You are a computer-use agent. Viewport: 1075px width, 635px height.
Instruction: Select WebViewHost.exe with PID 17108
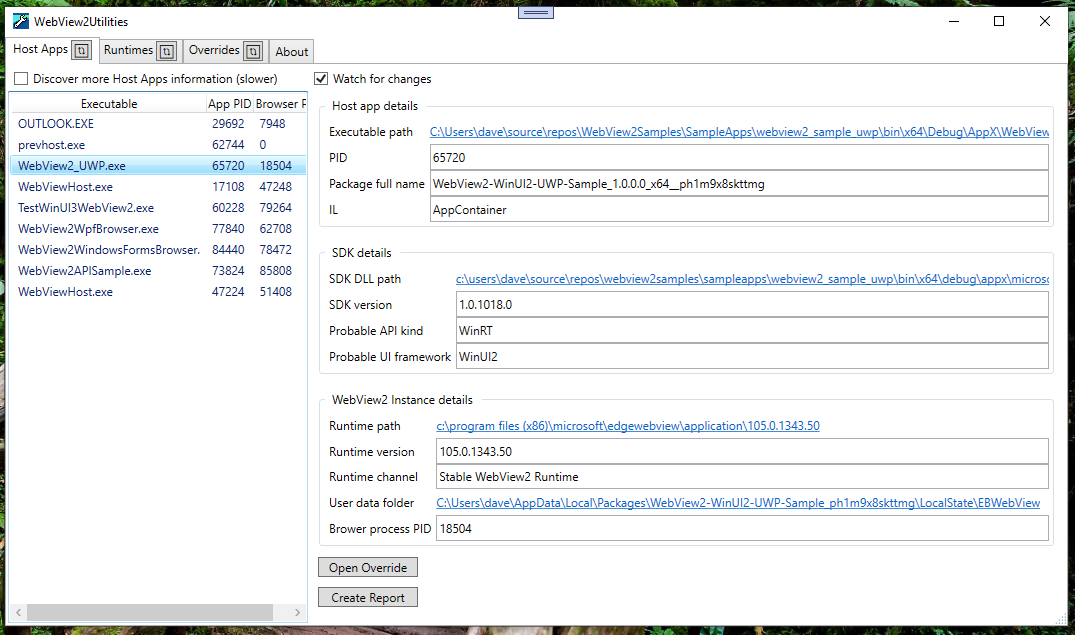click(x=158, y=187)
